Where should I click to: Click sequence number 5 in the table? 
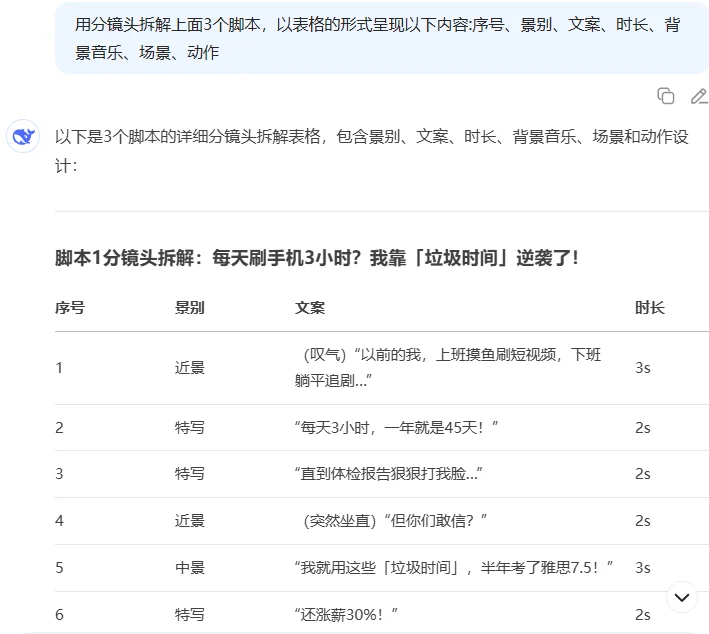pos(59,568)
